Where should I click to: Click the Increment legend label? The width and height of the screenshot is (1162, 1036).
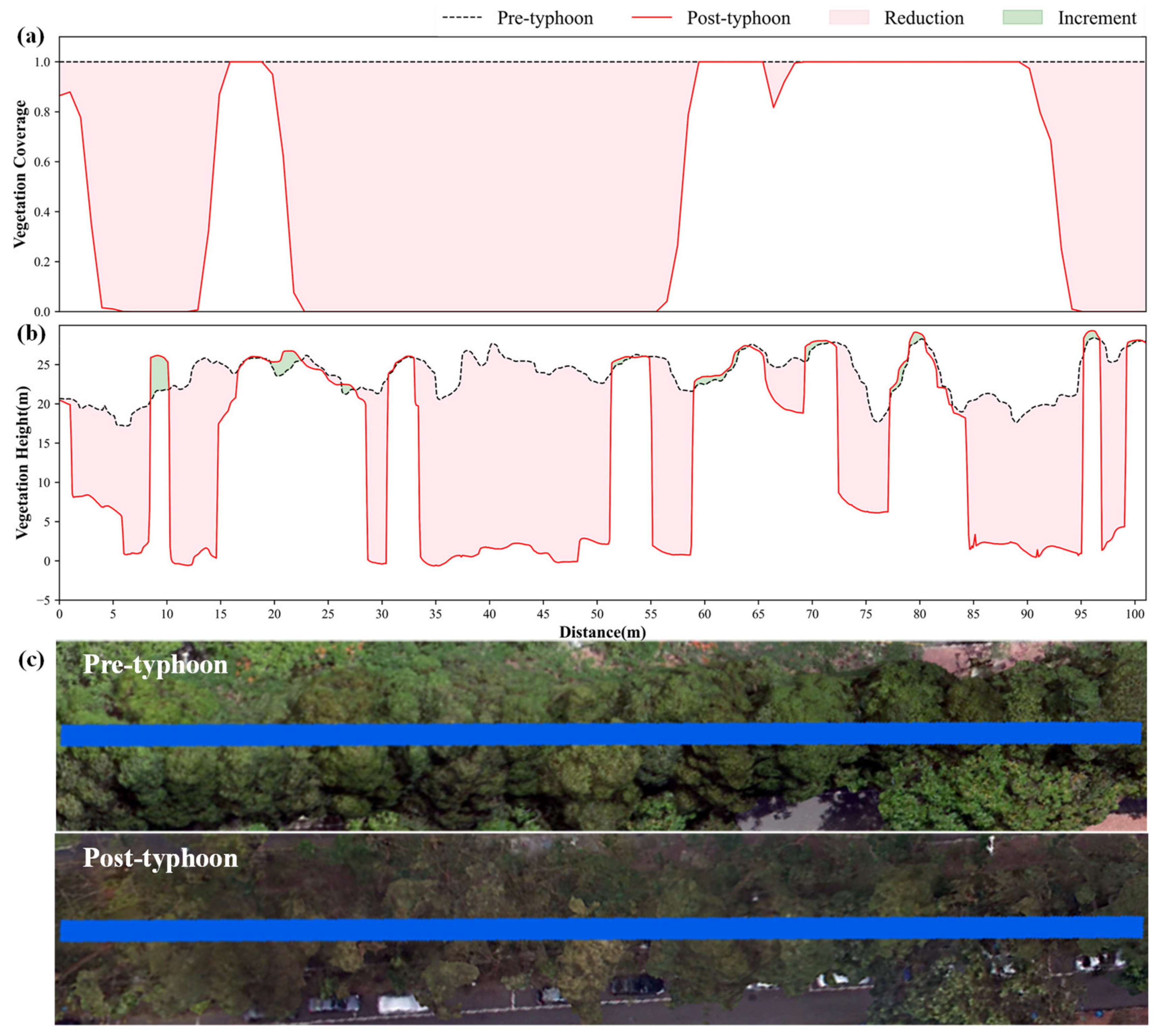[1097, 18]
